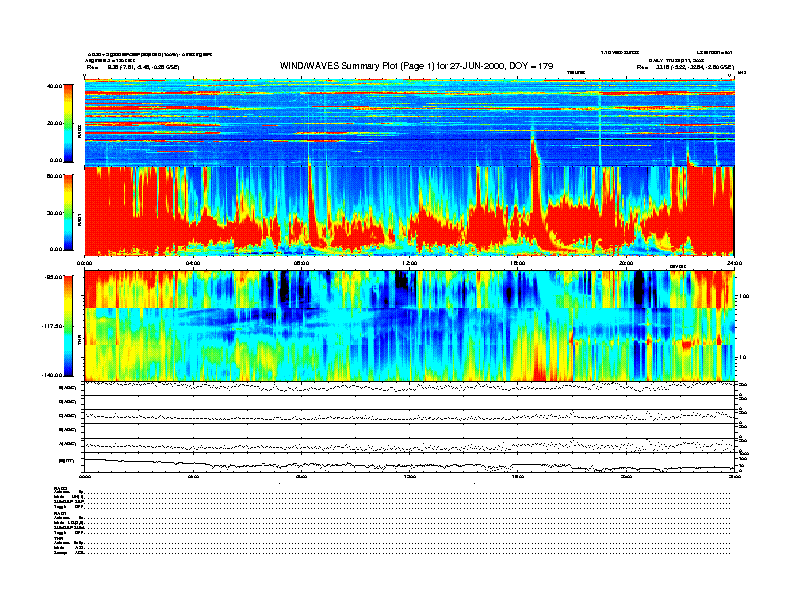The width and height of the screenshot is (792, 612).
Task: Click the 16:00 tick under RAD1 spectrogram
Action: point(518,263)
